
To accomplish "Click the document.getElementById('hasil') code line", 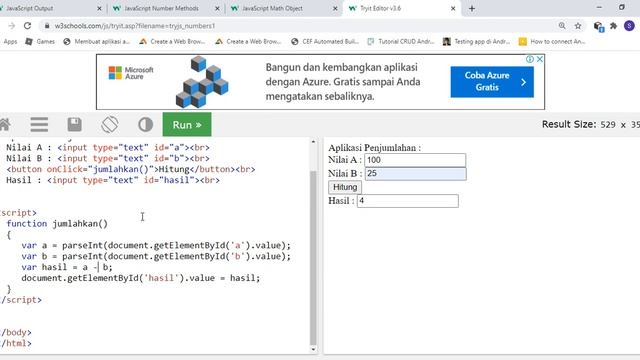I will 141,278.
